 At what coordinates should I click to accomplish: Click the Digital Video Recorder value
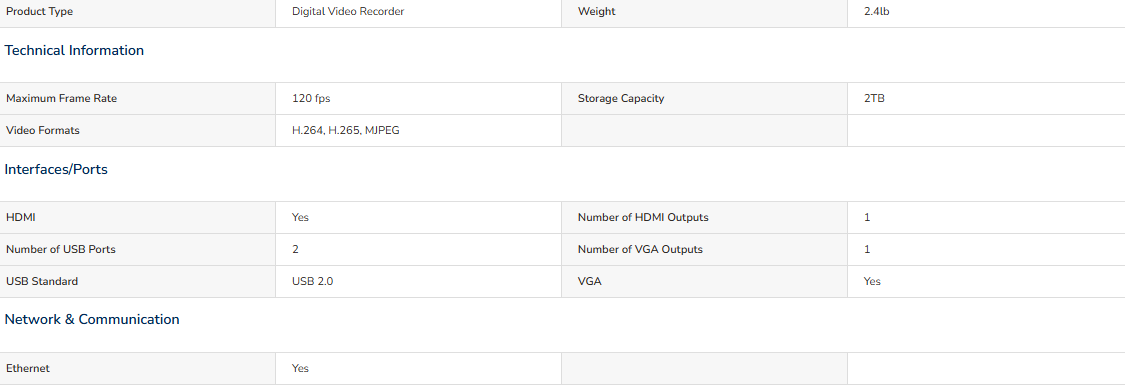(x=348, y=11)
